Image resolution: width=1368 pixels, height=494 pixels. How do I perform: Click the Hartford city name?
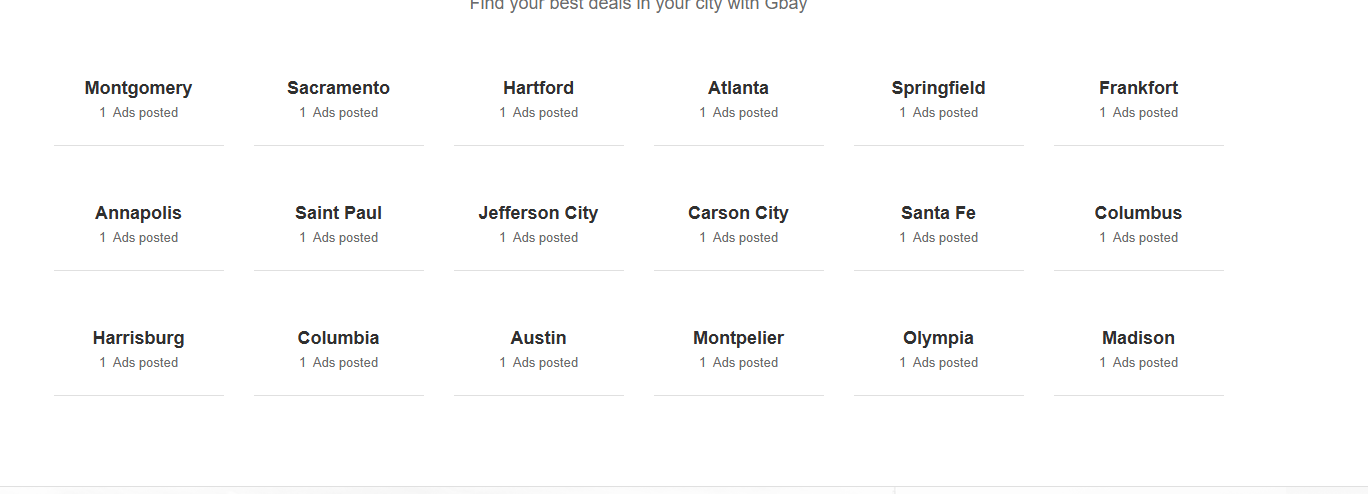pyautogui.click(x=538, y=88)
